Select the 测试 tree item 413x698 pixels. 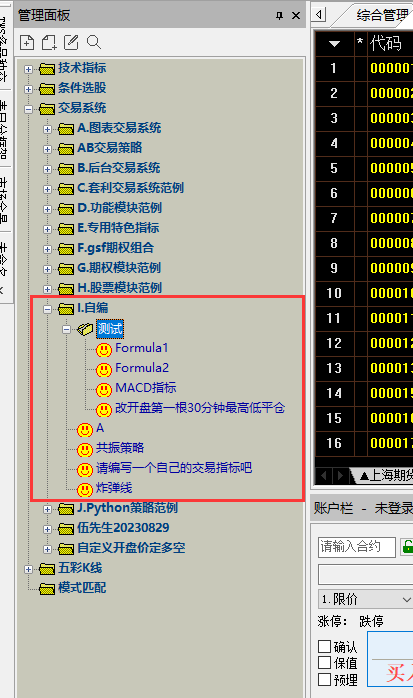109,329
